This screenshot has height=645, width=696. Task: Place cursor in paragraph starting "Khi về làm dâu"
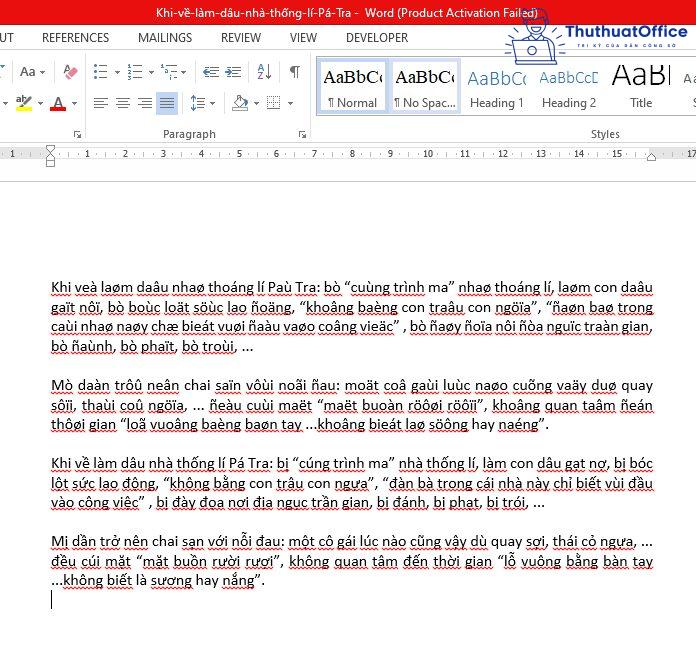352,483
